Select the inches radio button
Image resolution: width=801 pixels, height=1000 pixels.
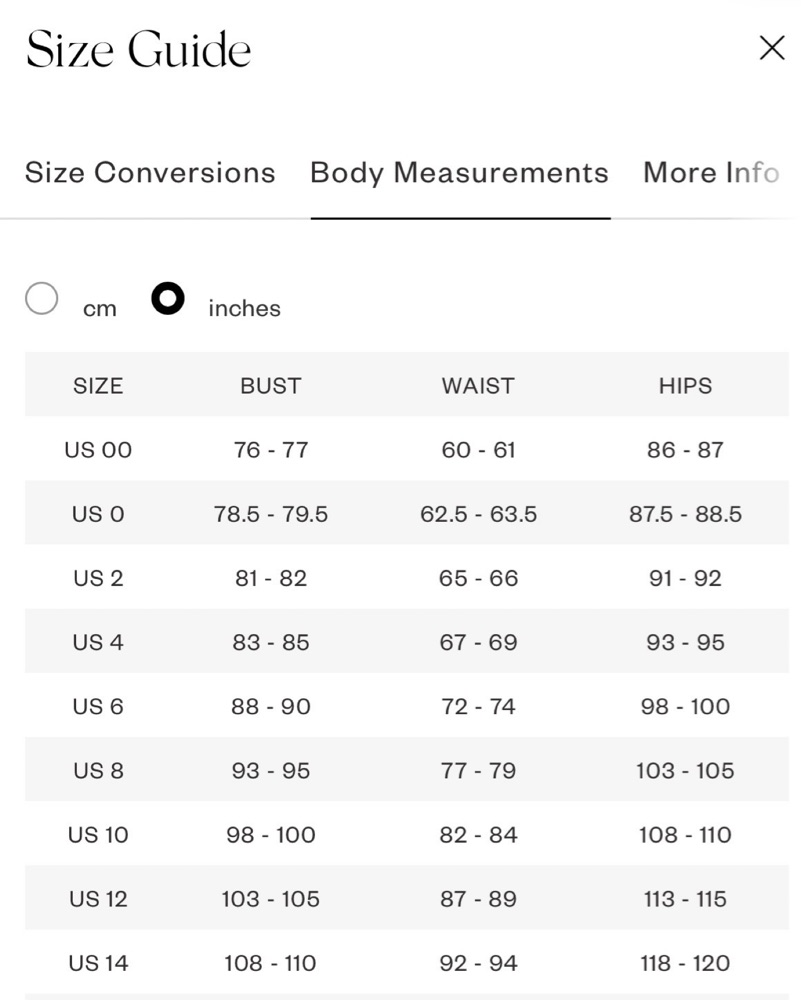tap(168, 298)
